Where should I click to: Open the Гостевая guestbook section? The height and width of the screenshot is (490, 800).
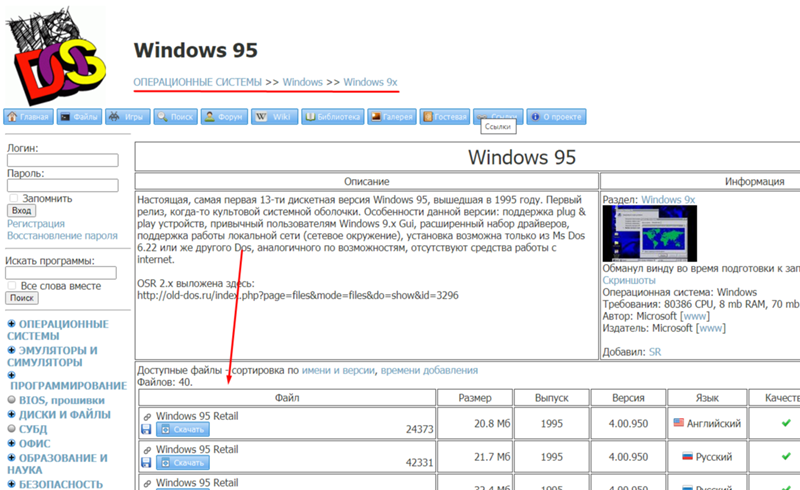445,117
